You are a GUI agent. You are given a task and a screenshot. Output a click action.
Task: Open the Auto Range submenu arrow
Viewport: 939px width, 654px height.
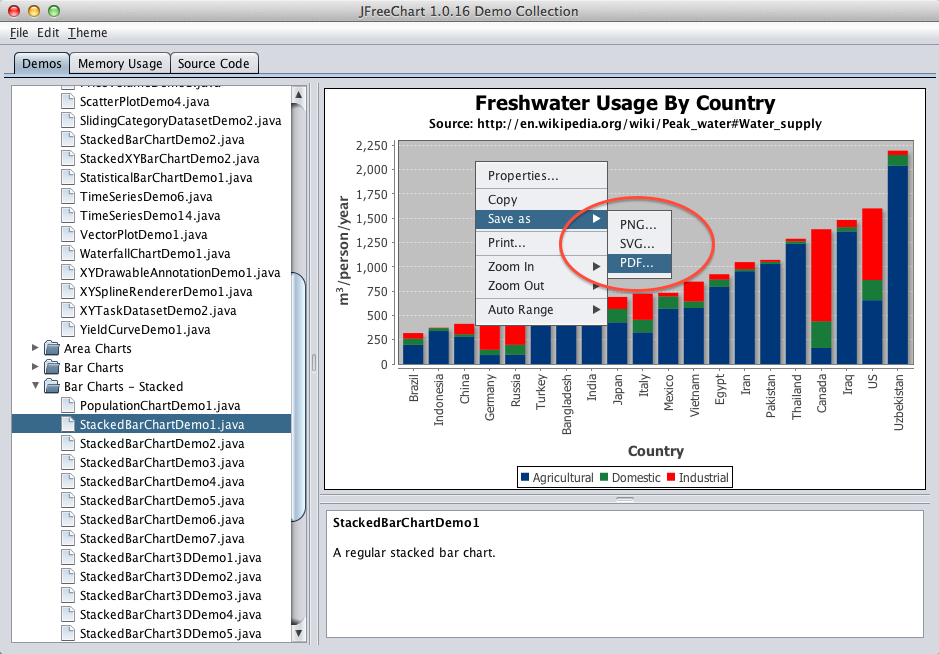point(596,310)
